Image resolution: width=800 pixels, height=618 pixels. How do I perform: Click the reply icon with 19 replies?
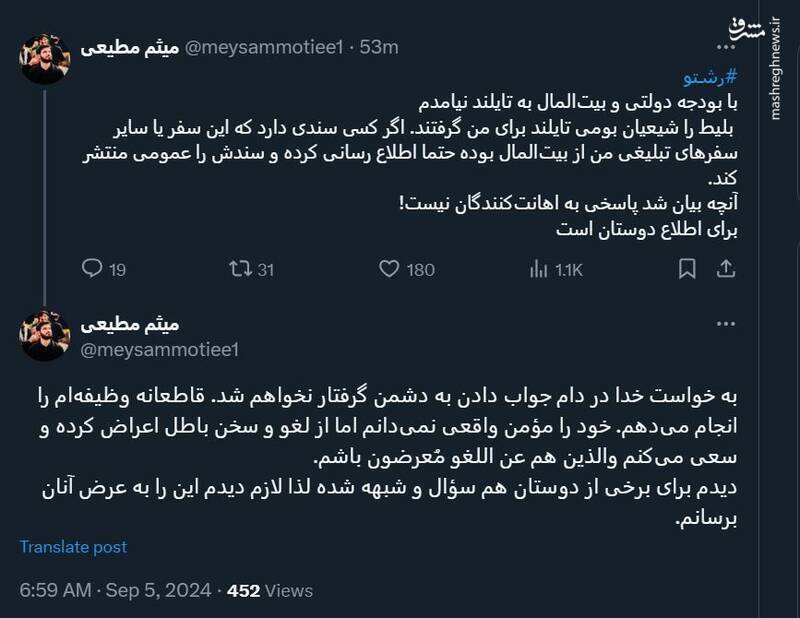click(91, 269)
